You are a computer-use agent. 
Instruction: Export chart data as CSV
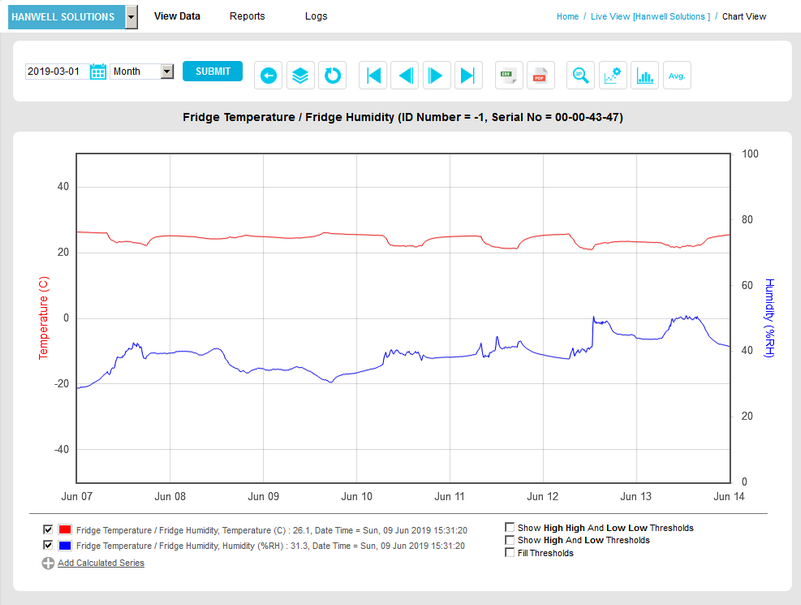click(x=509, y=75)
